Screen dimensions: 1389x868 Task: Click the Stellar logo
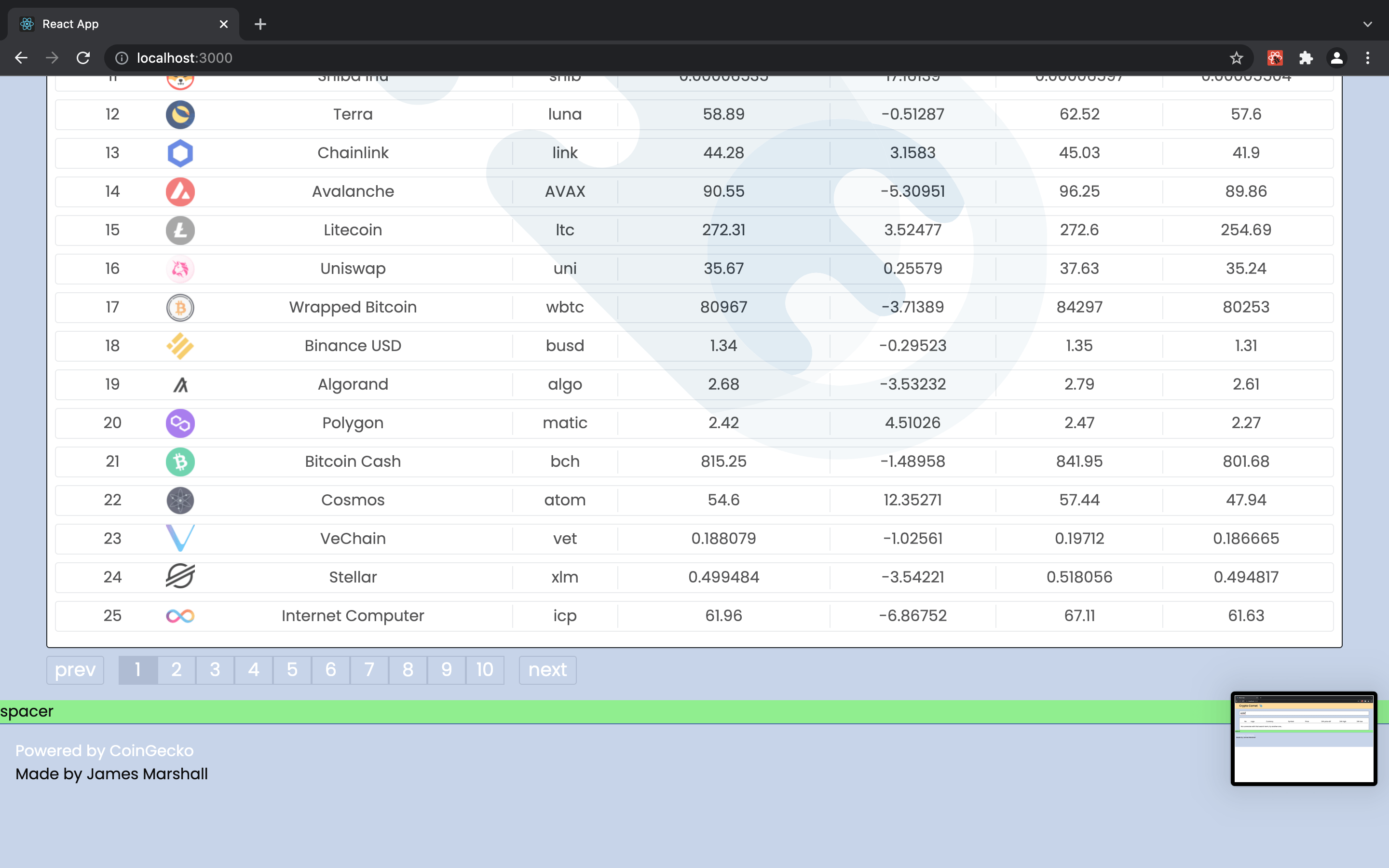click(180, 576)
